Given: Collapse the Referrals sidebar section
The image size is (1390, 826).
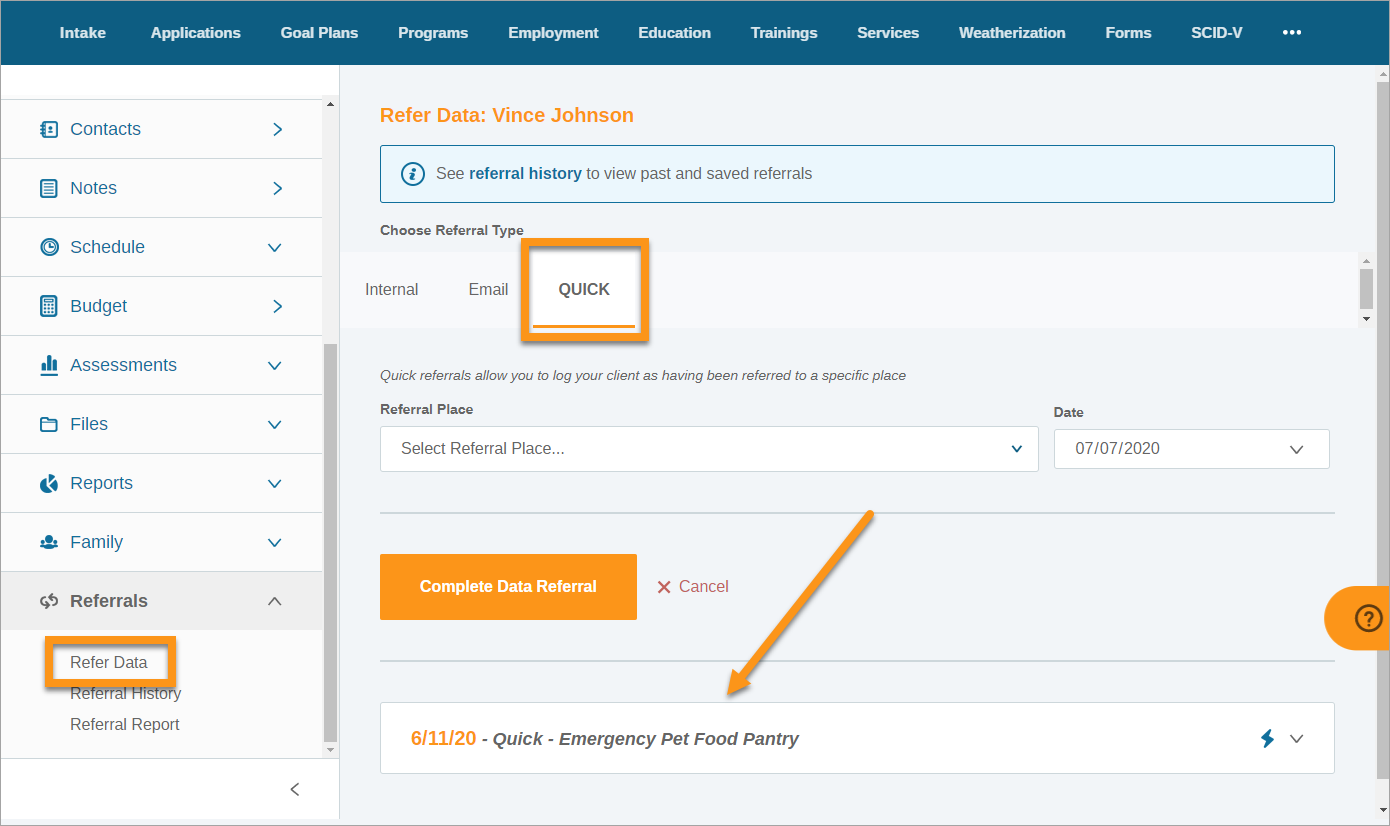Looking at the screenshot, I should [x=275, y=601].
